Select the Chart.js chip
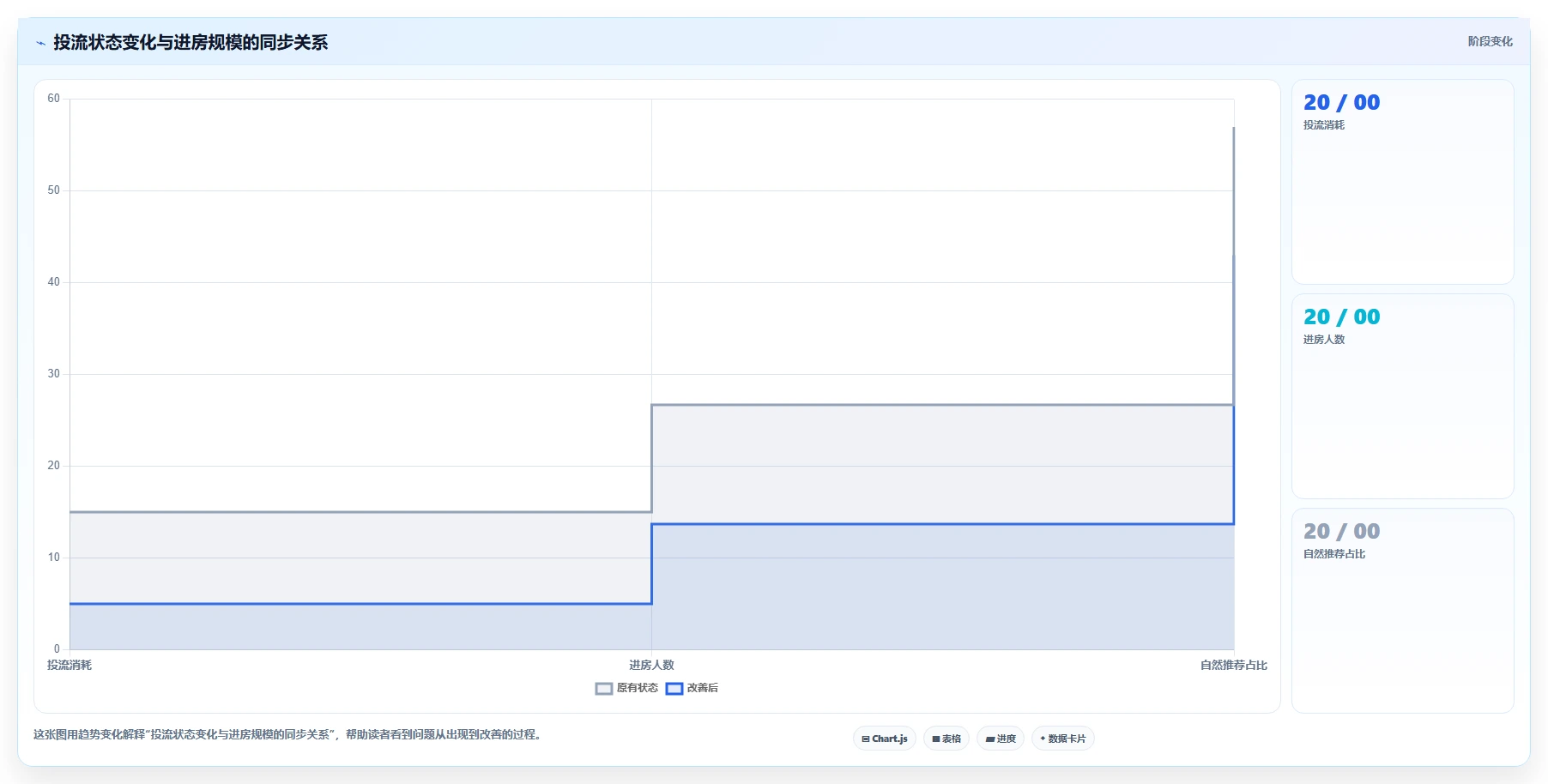Screen dimensions: 1548x784 click(x=885, y=739)
